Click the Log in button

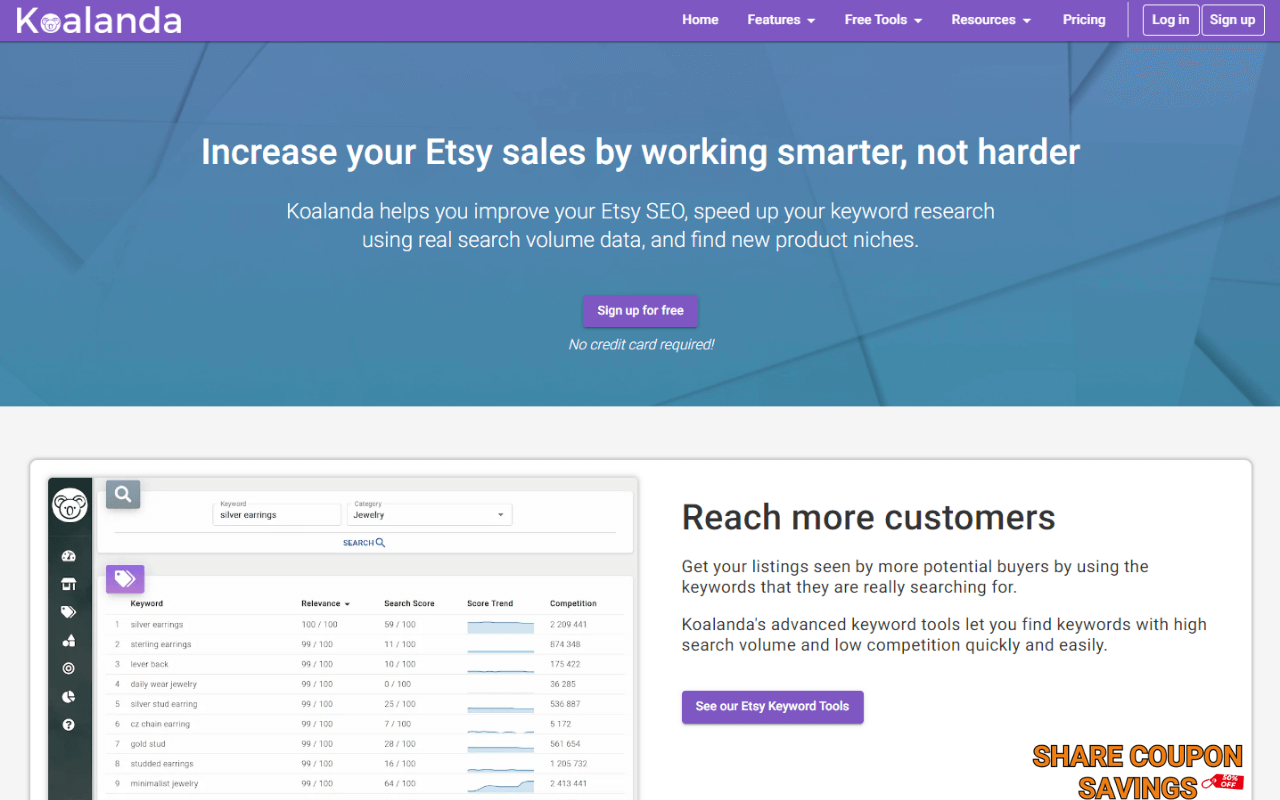(1171, 20)
